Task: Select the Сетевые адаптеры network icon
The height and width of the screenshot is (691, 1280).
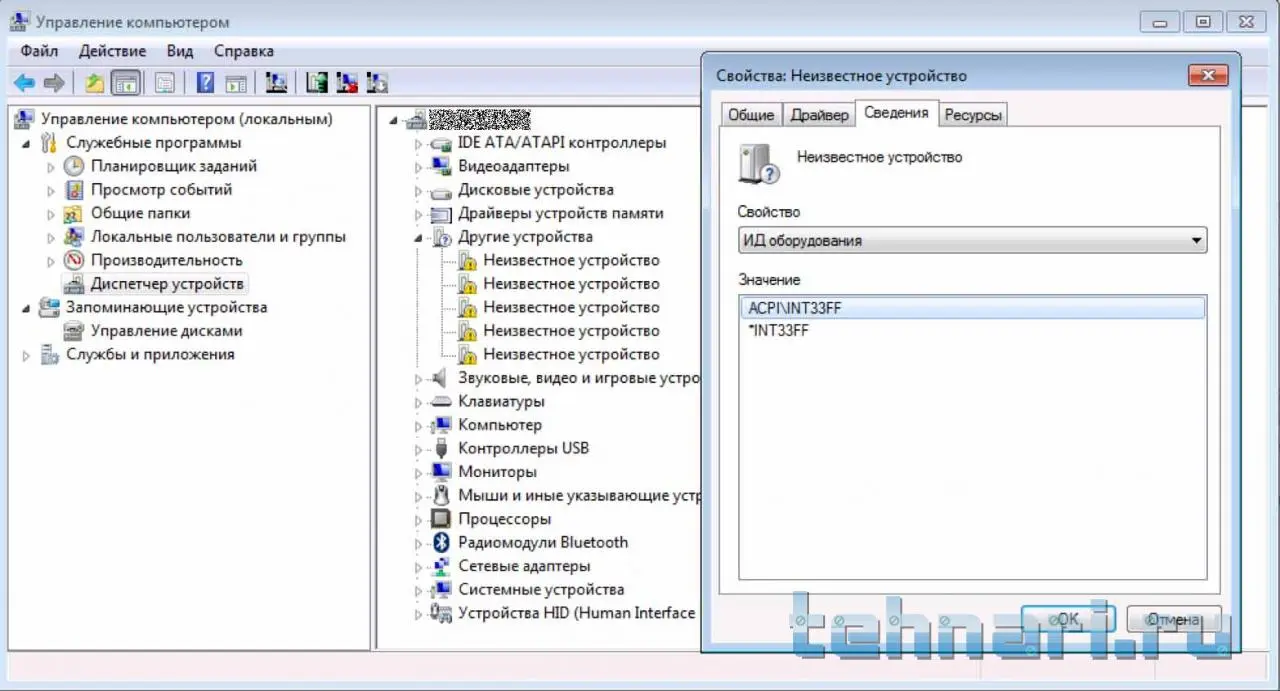Action: coord(441,566)
